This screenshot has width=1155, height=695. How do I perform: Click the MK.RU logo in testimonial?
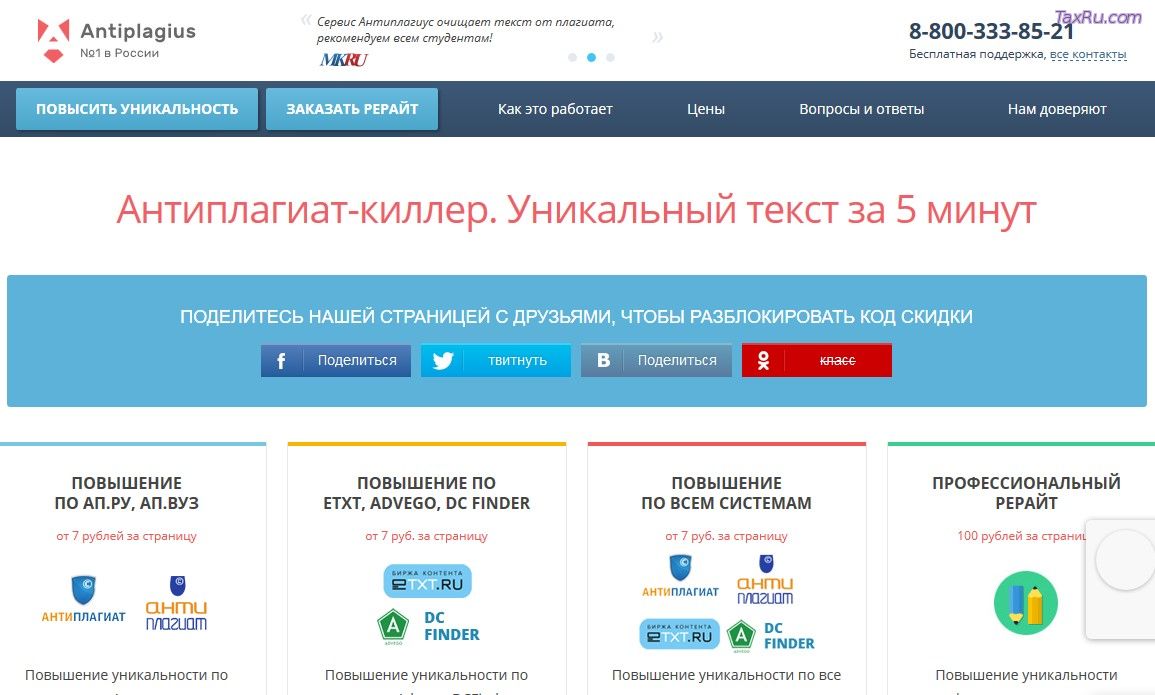pos(343,60)
